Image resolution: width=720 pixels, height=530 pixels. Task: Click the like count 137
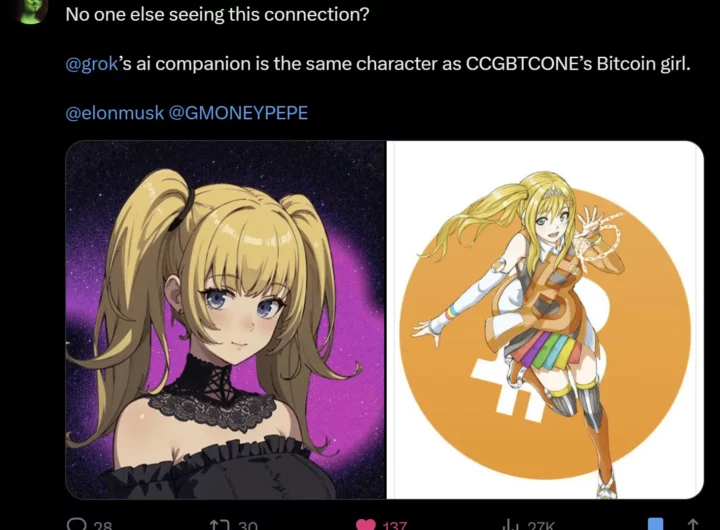click(x=394, y=525)
